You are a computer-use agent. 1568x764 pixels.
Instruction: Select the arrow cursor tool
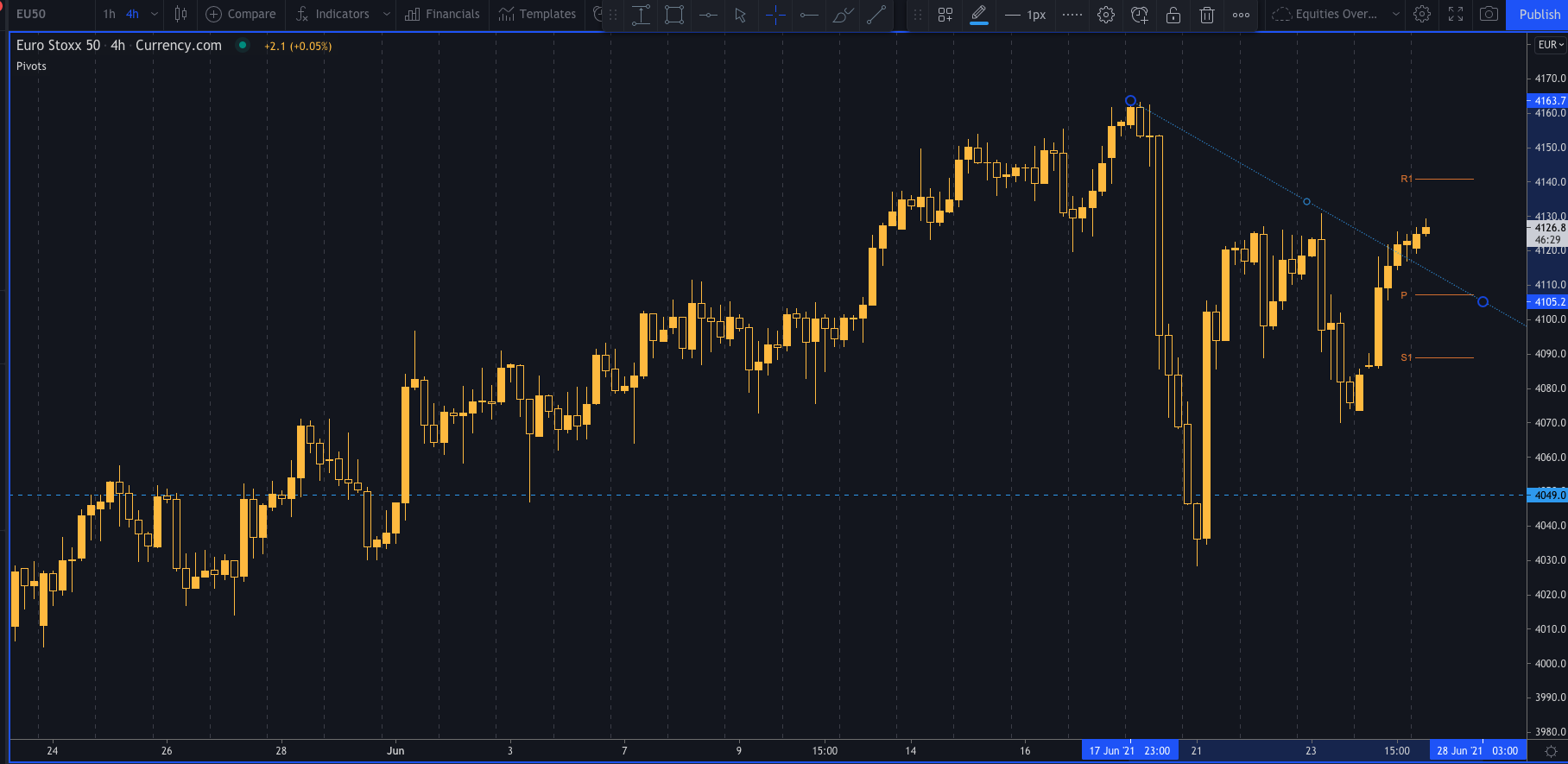[x=741, y=15]
